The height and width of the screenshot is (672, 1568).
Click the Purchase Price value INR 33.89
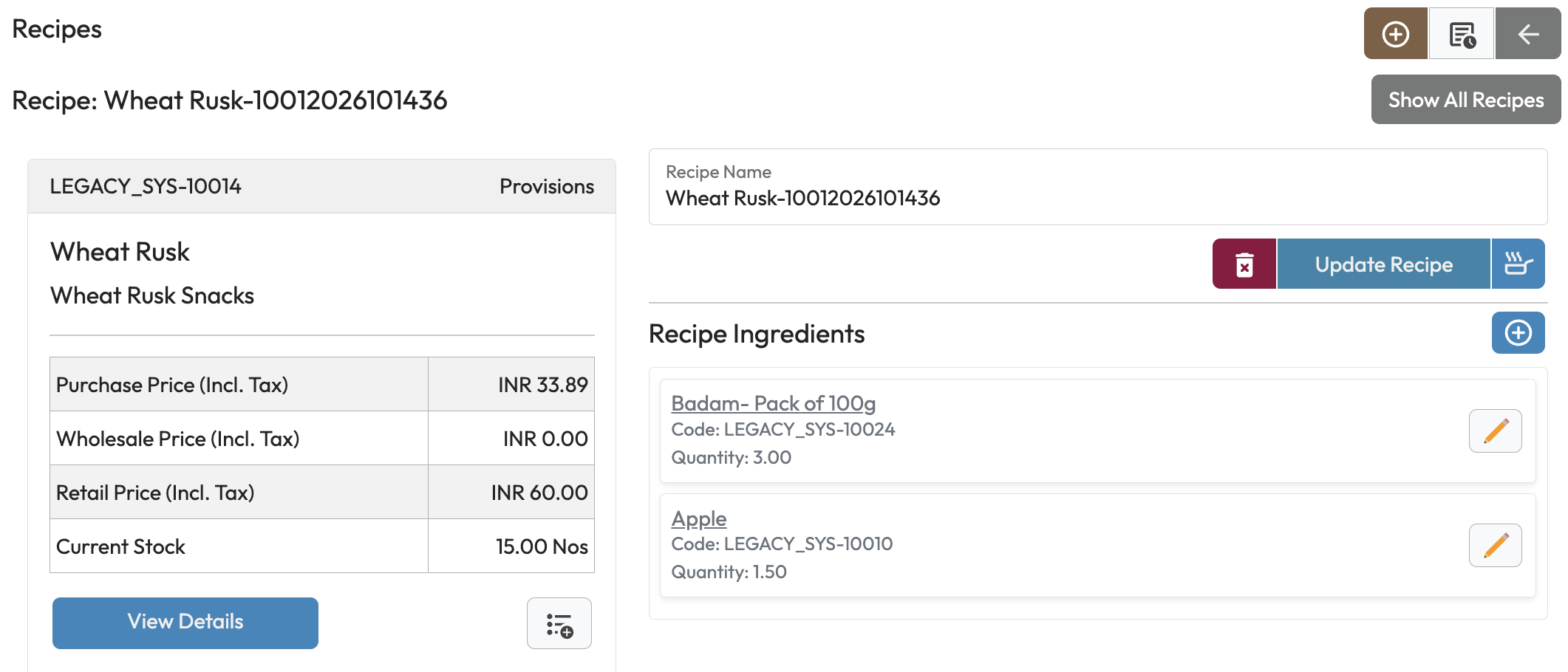[542, 385]
